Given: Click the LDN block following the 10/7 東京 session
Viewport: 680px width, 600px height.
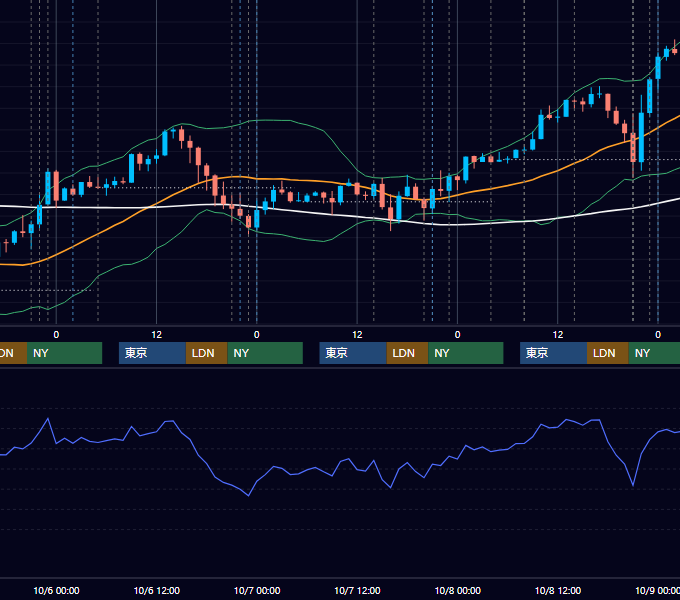Looking at the screenshot, I should click(x=407, y=353).
